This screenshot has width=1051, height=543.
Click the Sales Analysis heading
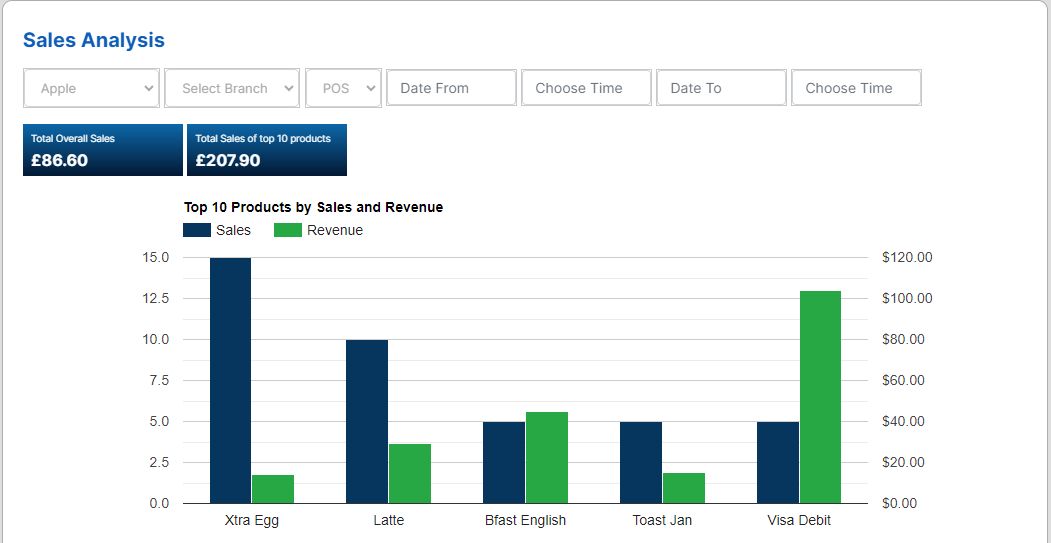94,40
